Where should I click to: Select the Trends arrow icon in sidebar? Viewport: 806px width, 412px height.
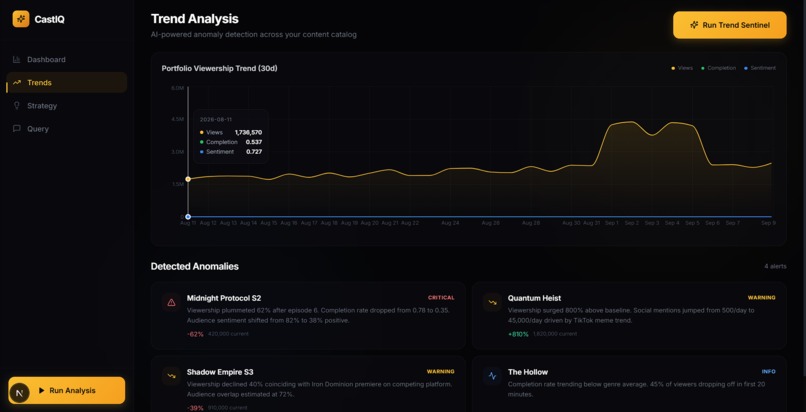16,83
